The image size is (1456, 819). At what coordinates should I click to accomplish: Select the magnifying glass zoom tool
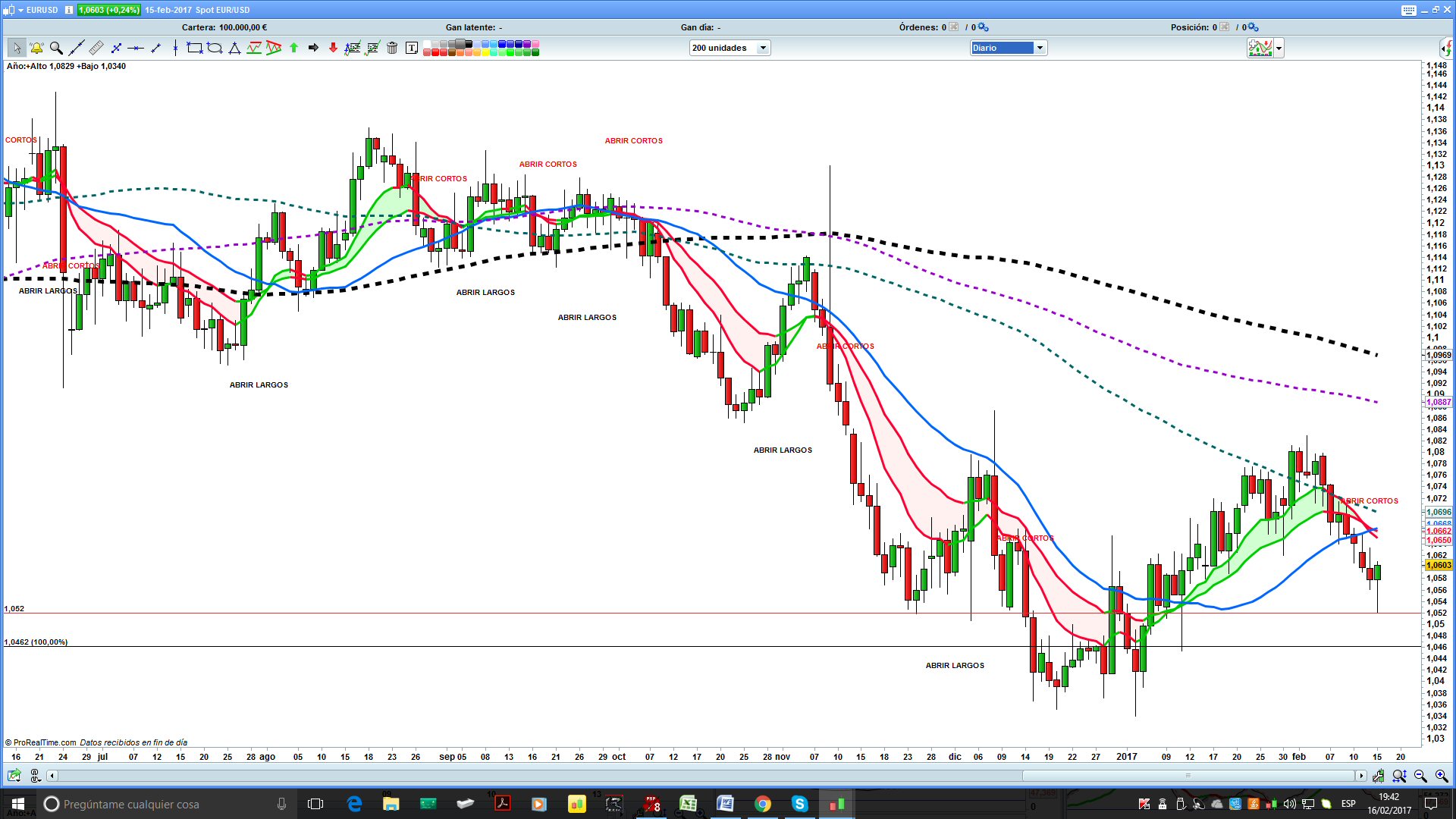click(x=56, y=48)
